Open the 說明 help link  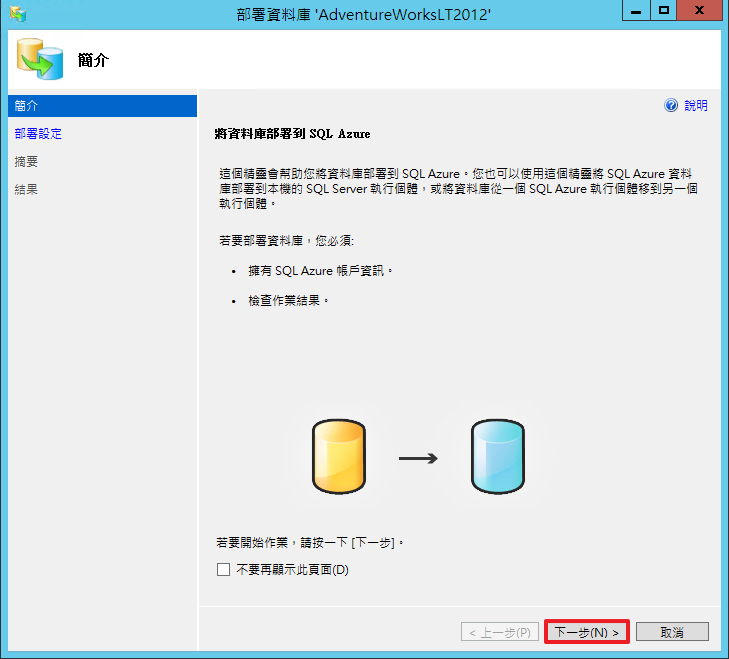tap(696, 106)
